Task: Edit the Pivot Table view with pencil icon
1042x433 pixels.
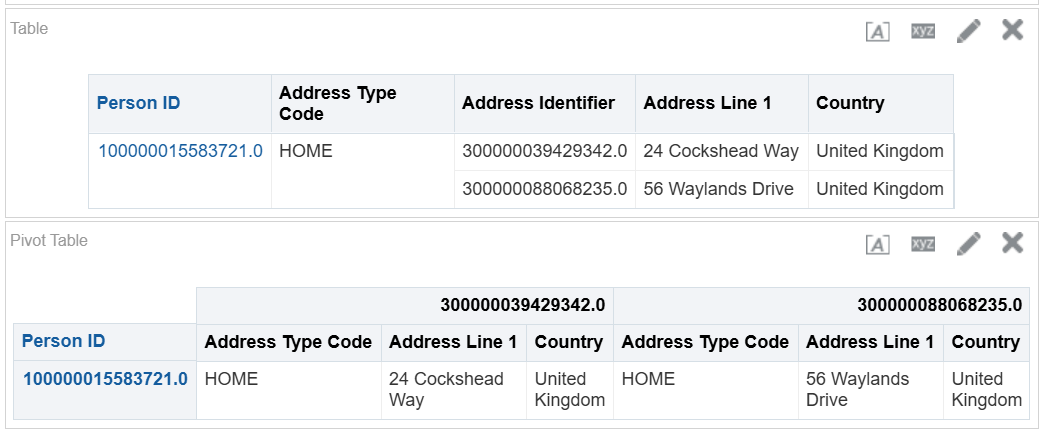Action: click(x=968, y=244)
